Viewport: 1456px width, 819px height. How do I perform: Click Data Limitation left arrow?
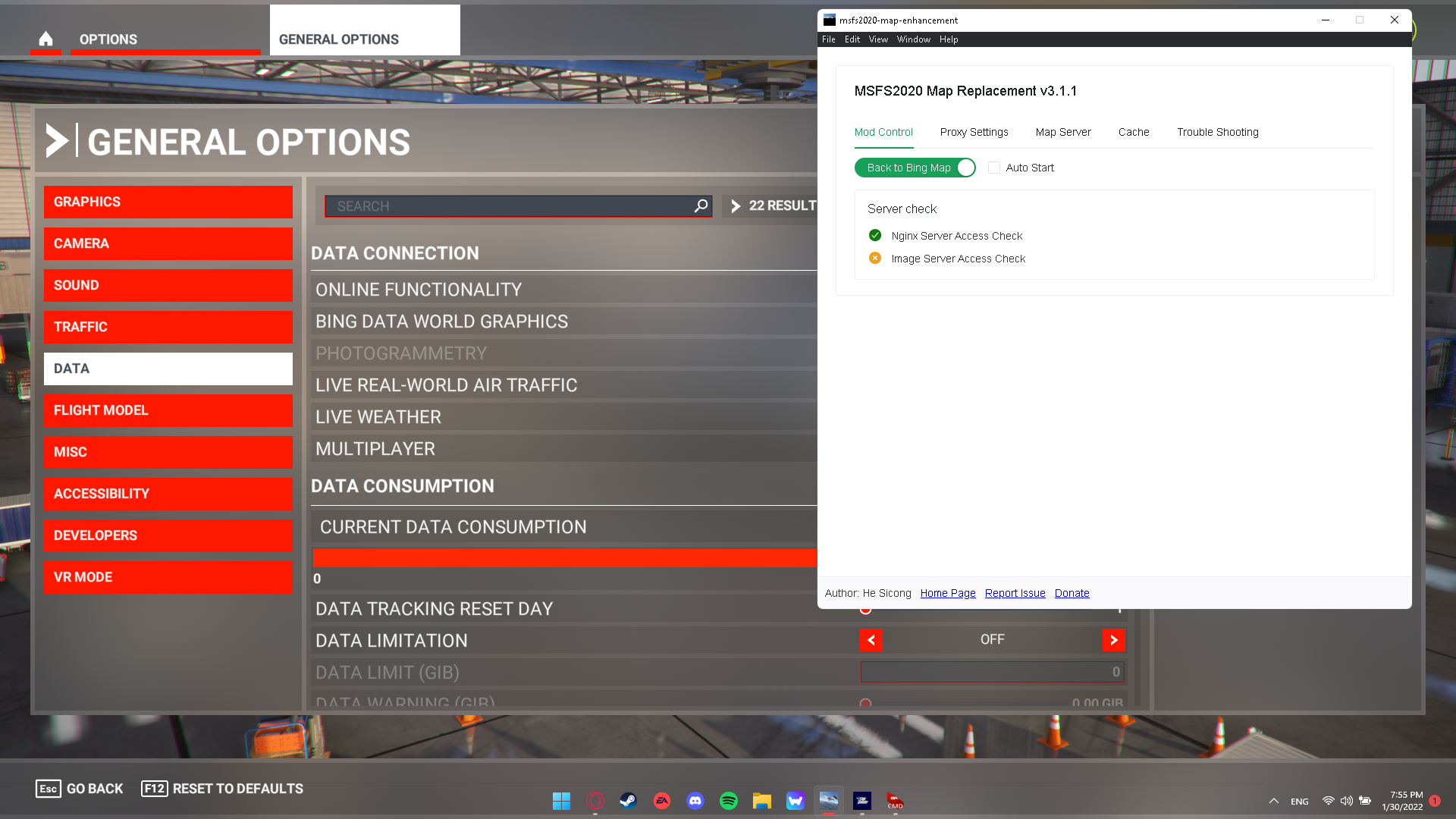[871, 640]
